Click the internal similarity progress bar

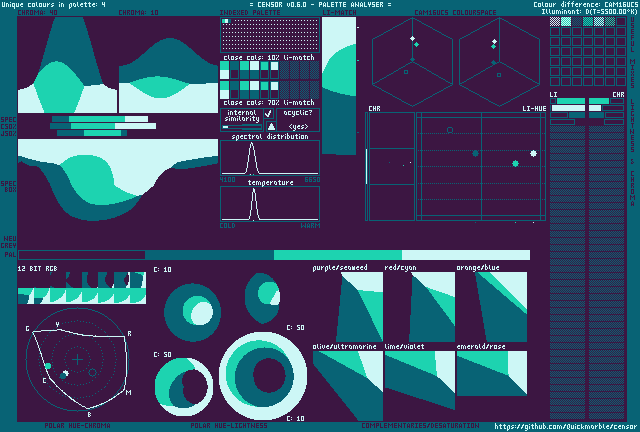click(242, 127)
